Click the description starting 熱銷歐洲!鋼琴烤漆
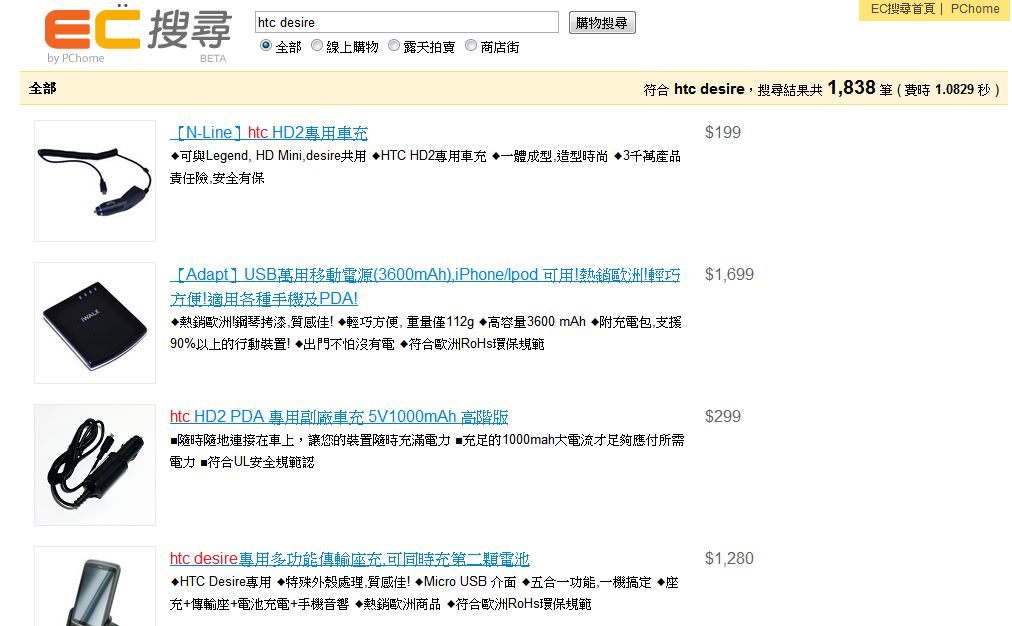Viewport: 1012px width, 626px height. point(425,333)
